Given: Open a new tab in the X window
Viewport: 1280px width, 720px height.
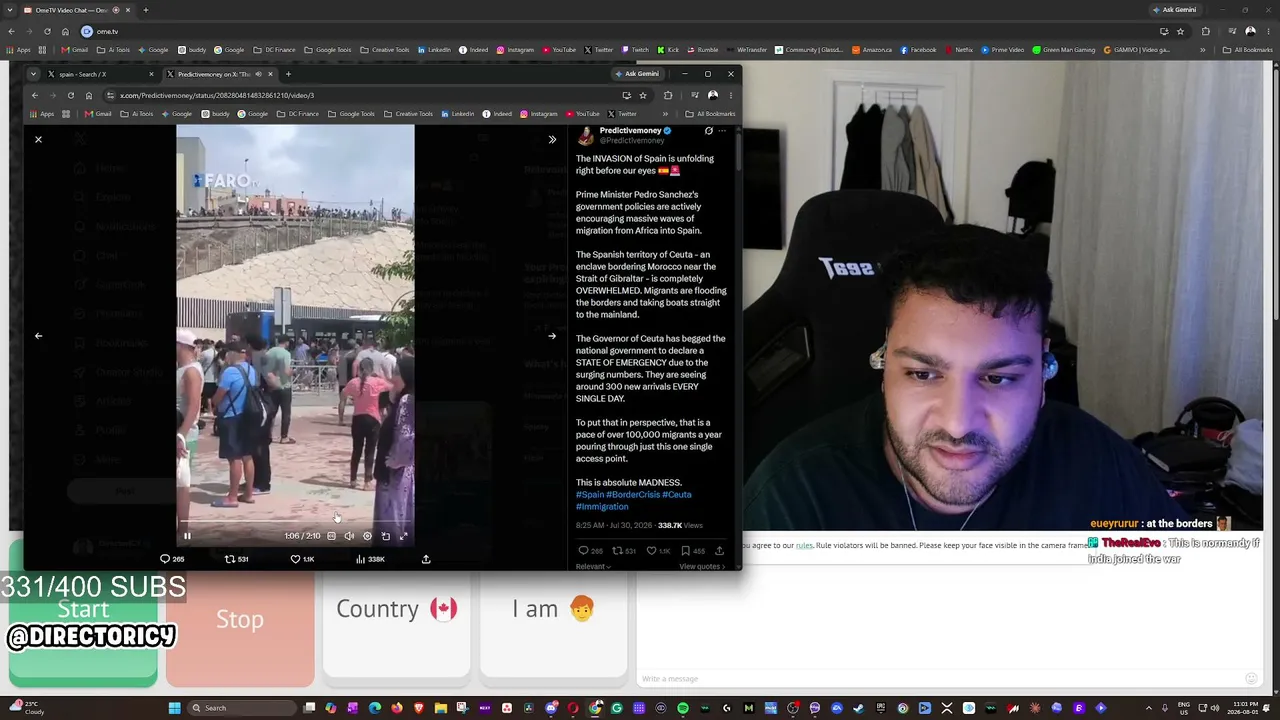Looking at the screenshot, I should (288, 74).
